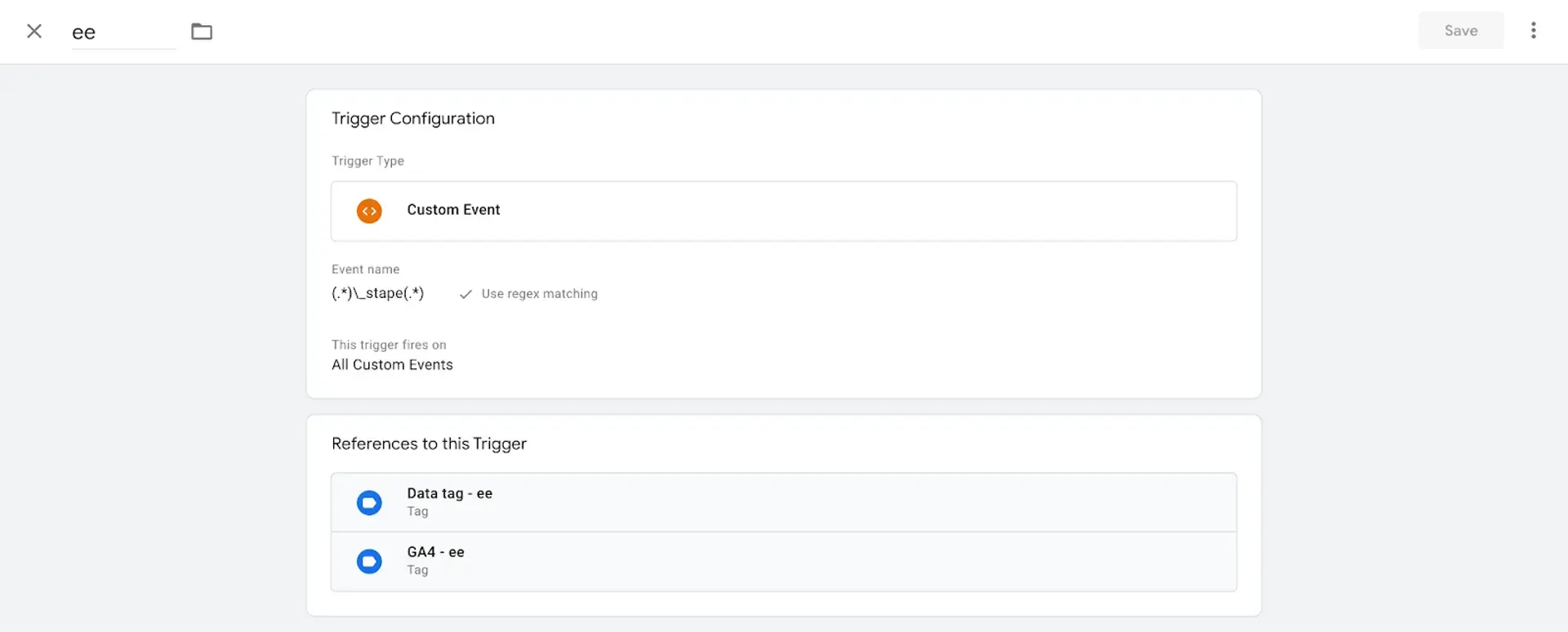Open the Custom Event trigger type selector

tap(783, 211)
